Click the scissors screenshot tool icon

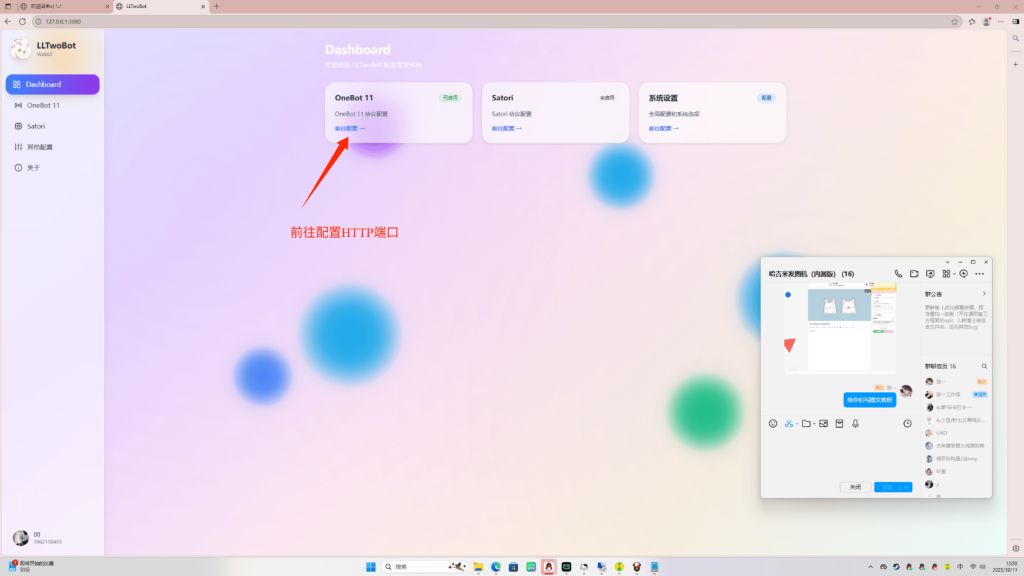(x=788, y=423)
